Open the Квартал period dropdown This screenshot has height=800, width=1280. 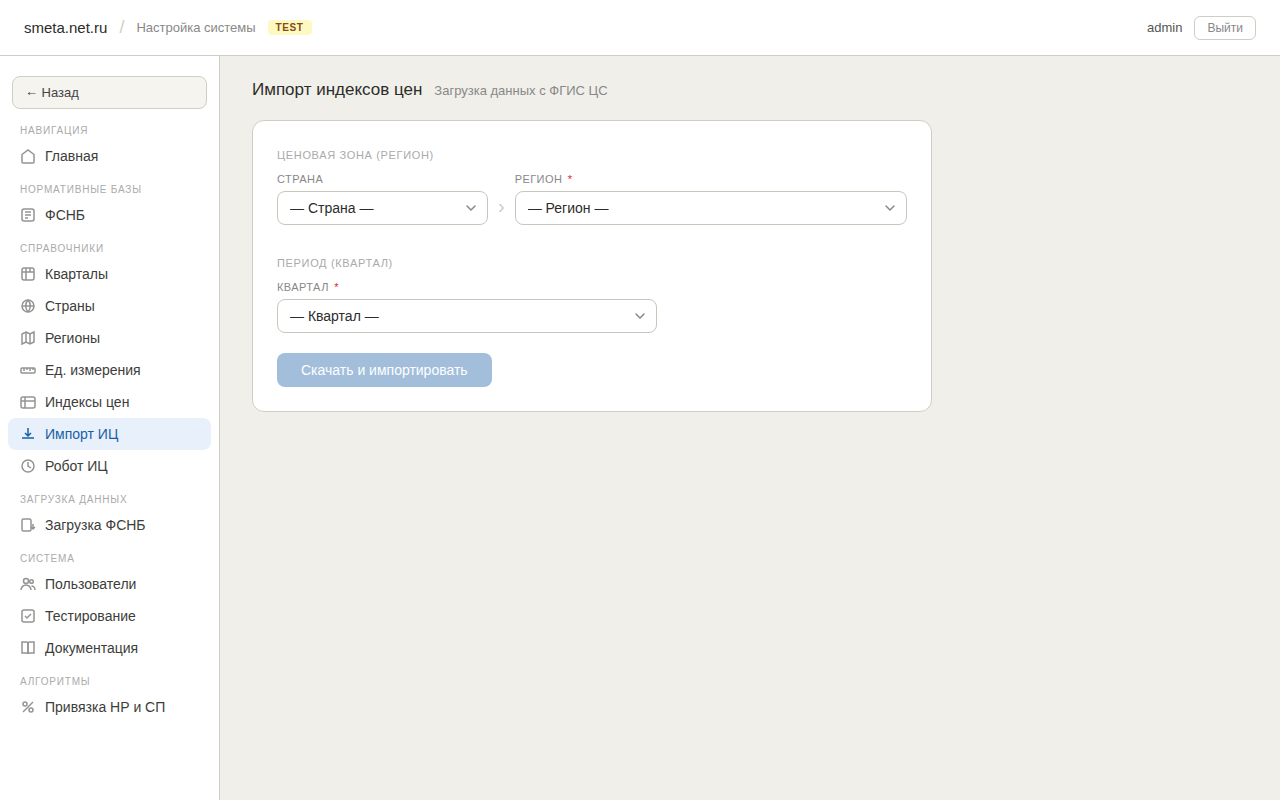(466, 316)
